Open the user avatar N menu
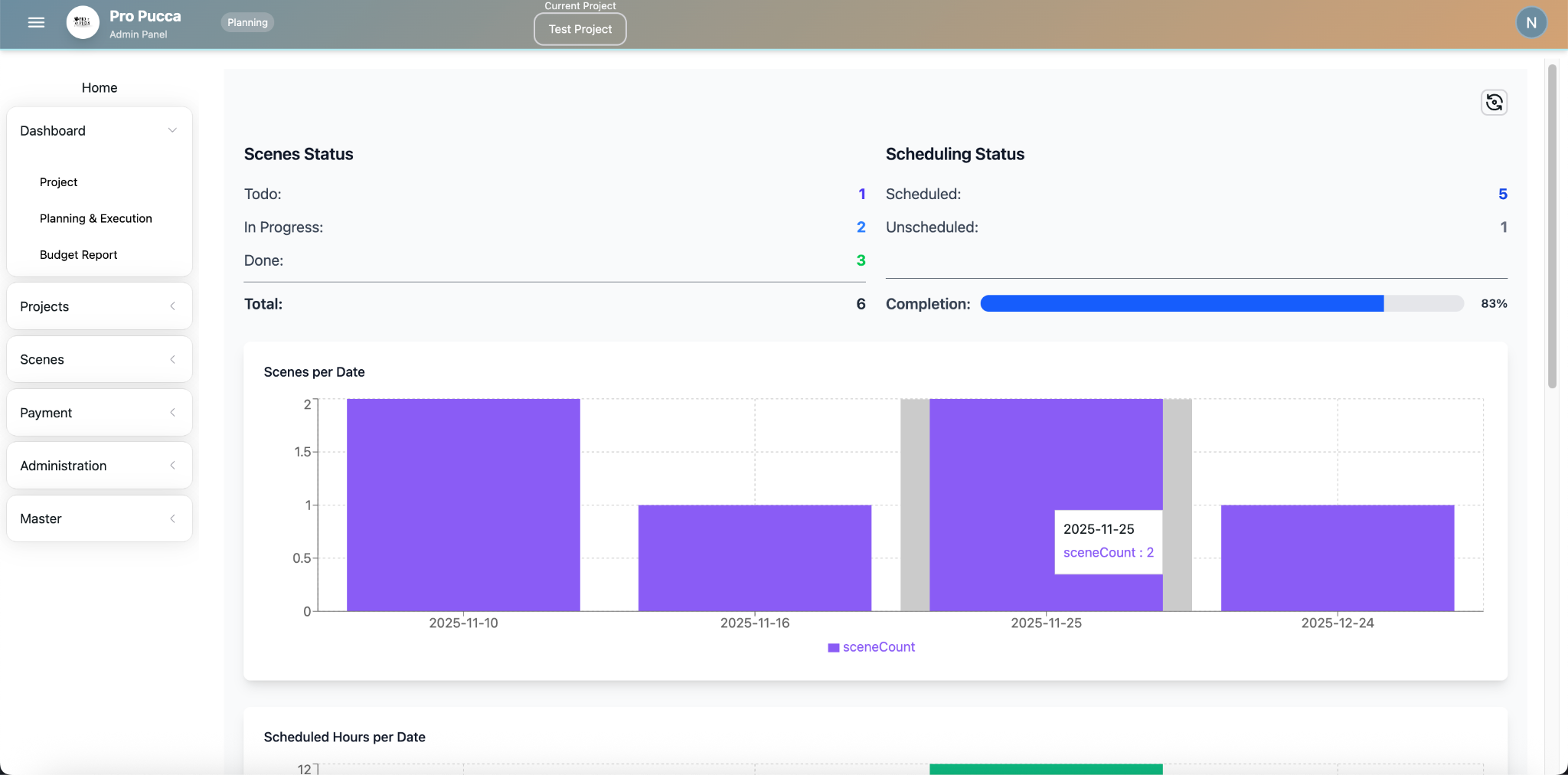The width and height of the screenshot is (1568, 775). [1530, 23]
